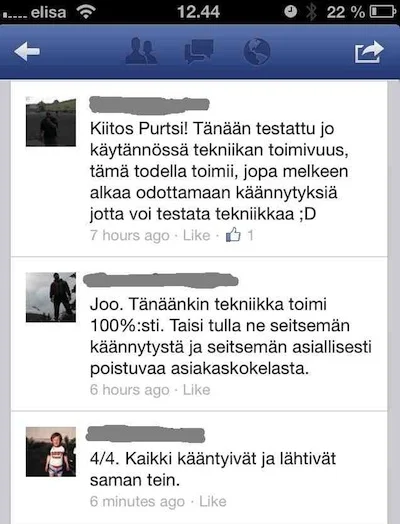Tap the Bluetooth icon in status bar
This screenshot has height=524, width=400.
[x=311, y=12]
